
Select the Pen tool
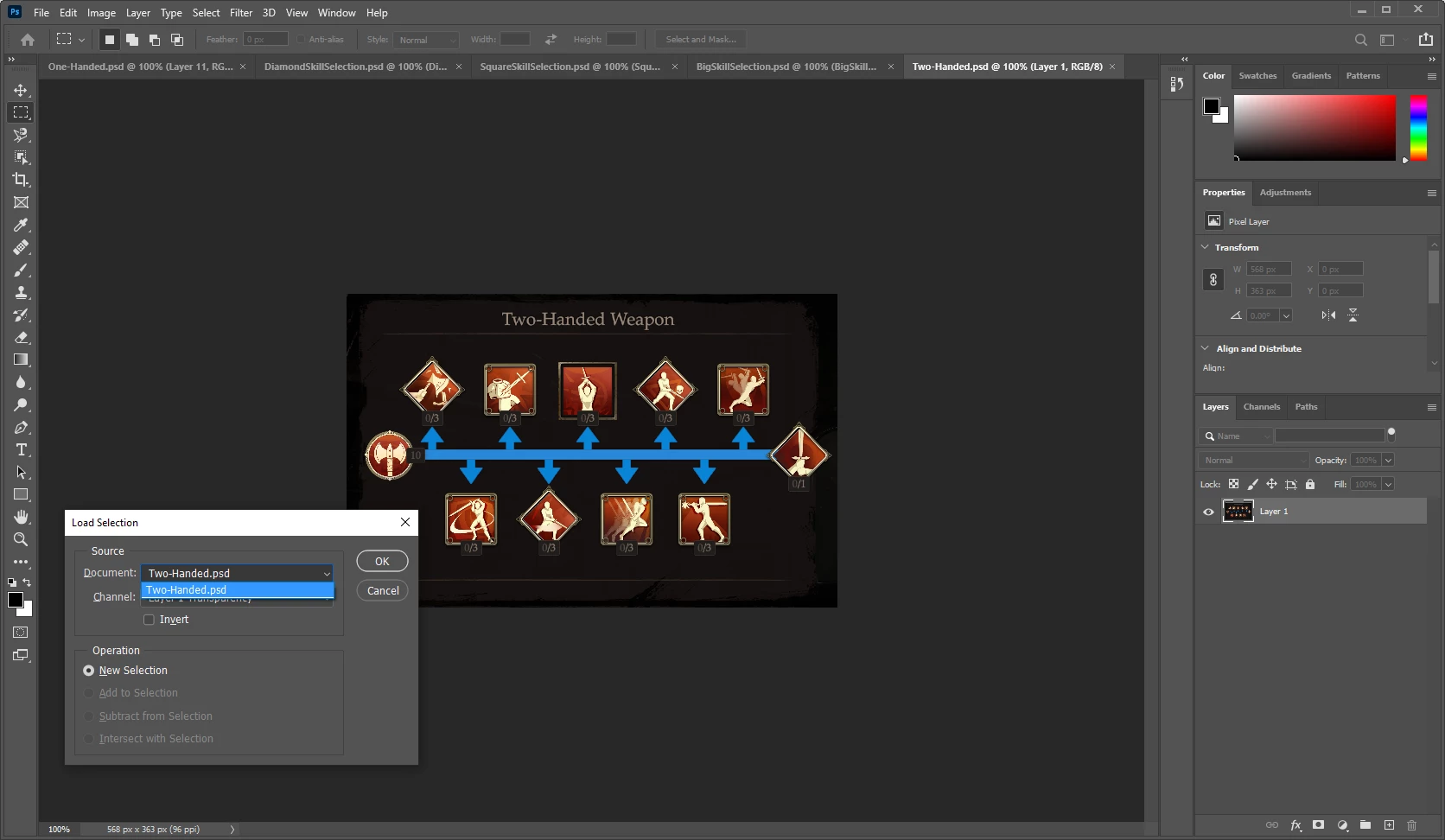21,427
